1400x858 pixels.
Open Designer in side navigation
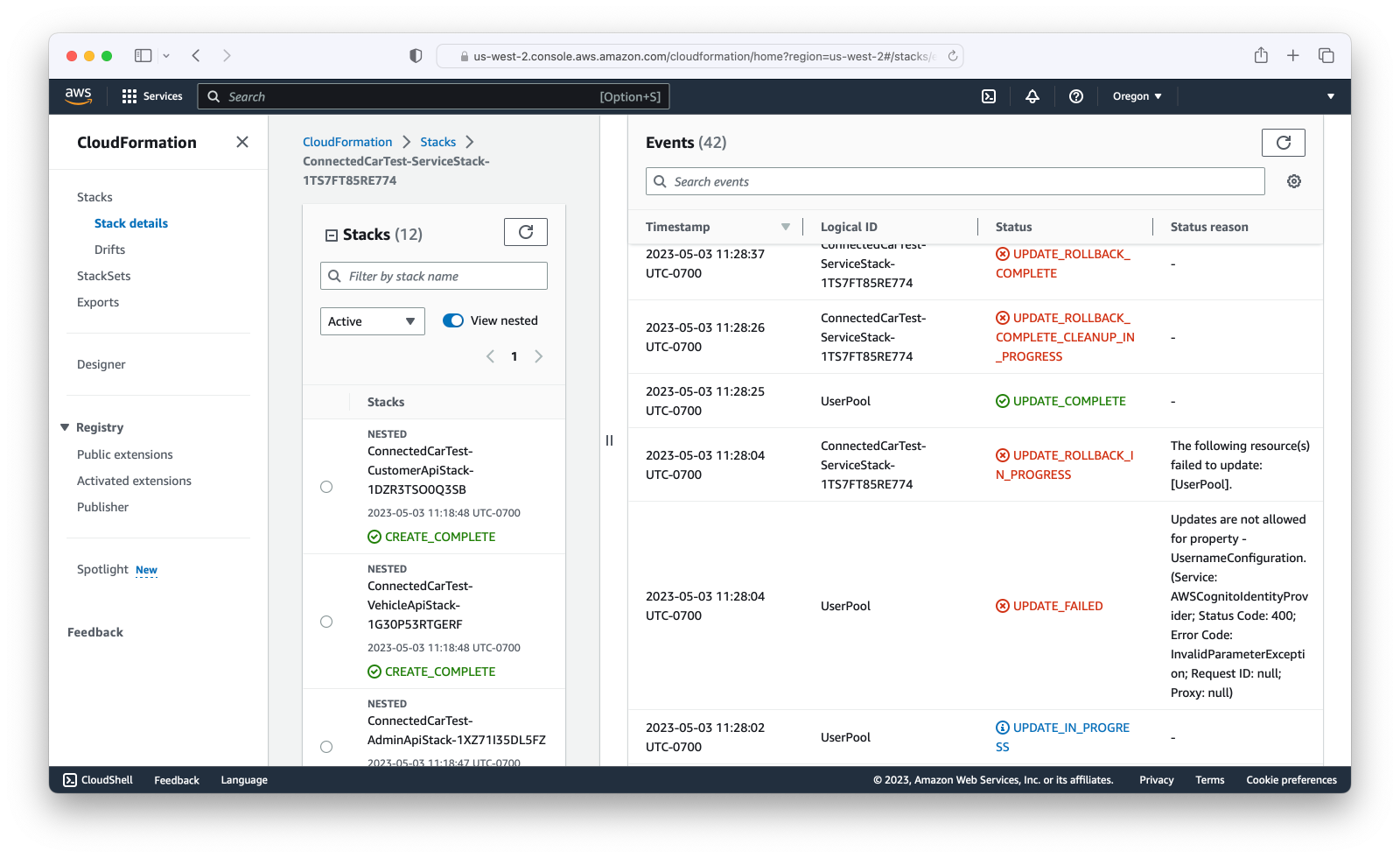click(x=101, y=364)
